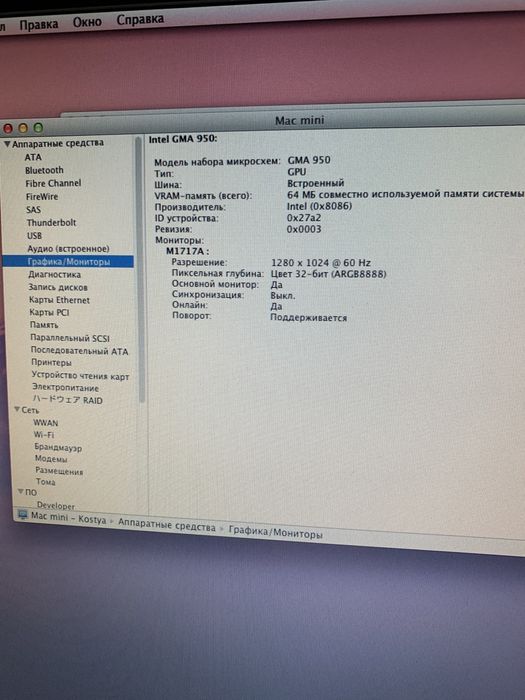Click the 64 МБ VRAM value
The image size is (525, 700).
[405, 194]
